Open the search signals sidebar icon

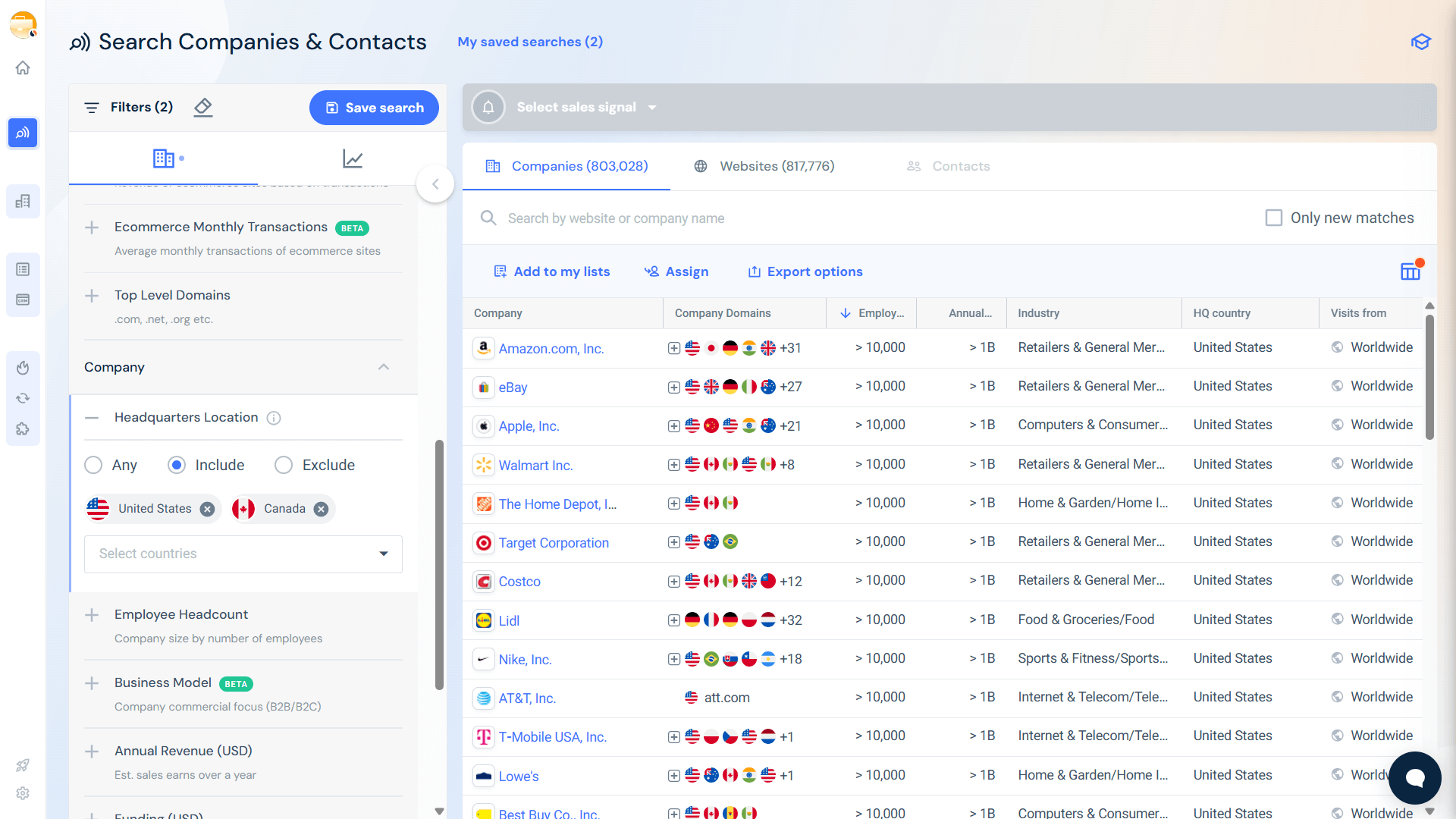pos(23,133)
